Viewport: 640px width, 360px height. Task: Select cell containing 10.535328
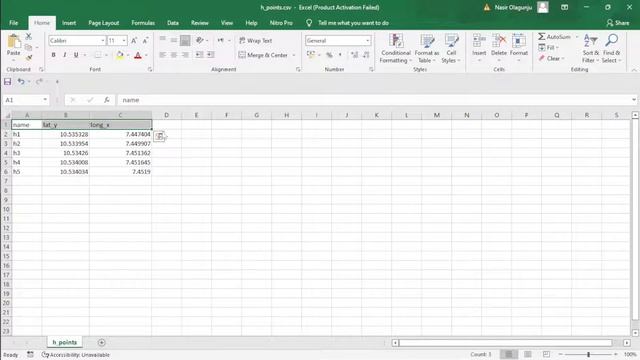[65, 134]
